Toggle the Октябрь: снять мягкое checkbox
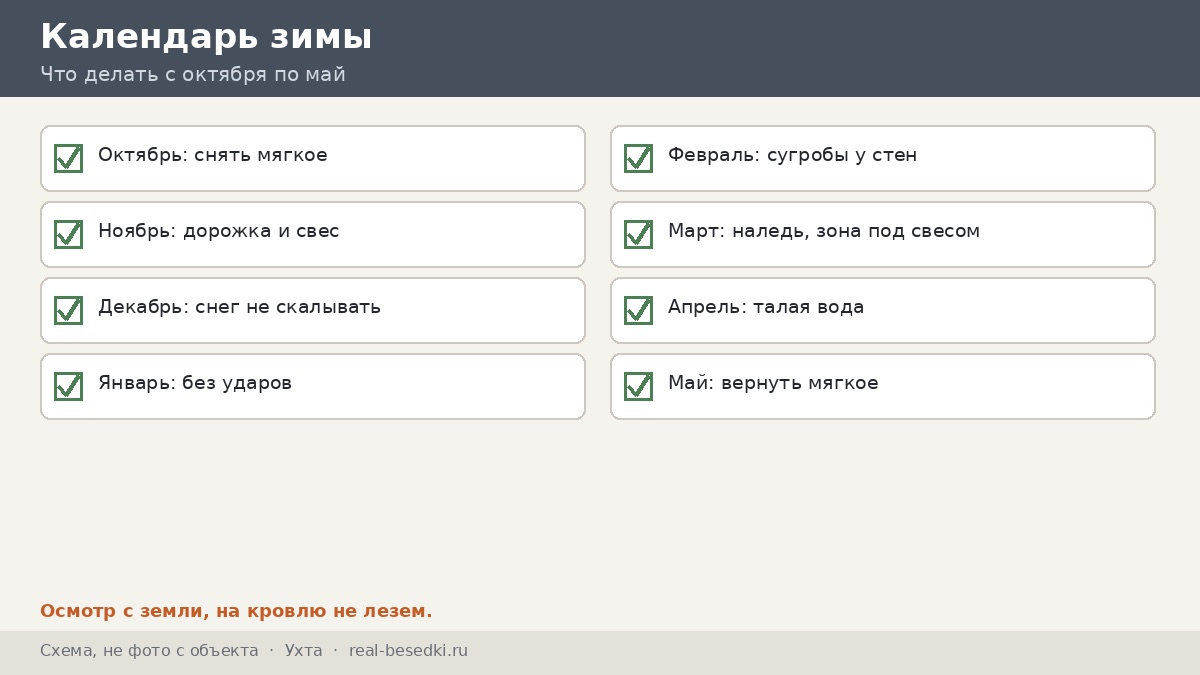The width and height of the screenshot is (1200, 675). (x=68, y=158)
